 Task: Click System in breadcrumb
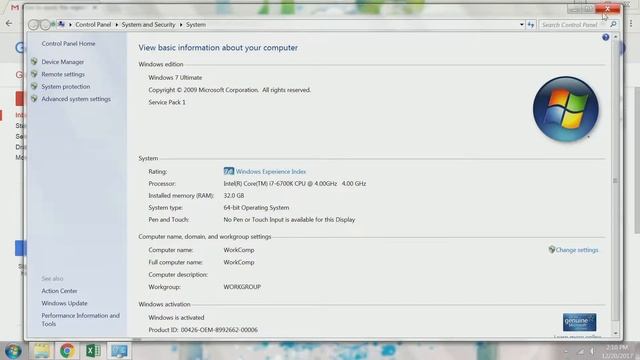[x=196, y=24]
